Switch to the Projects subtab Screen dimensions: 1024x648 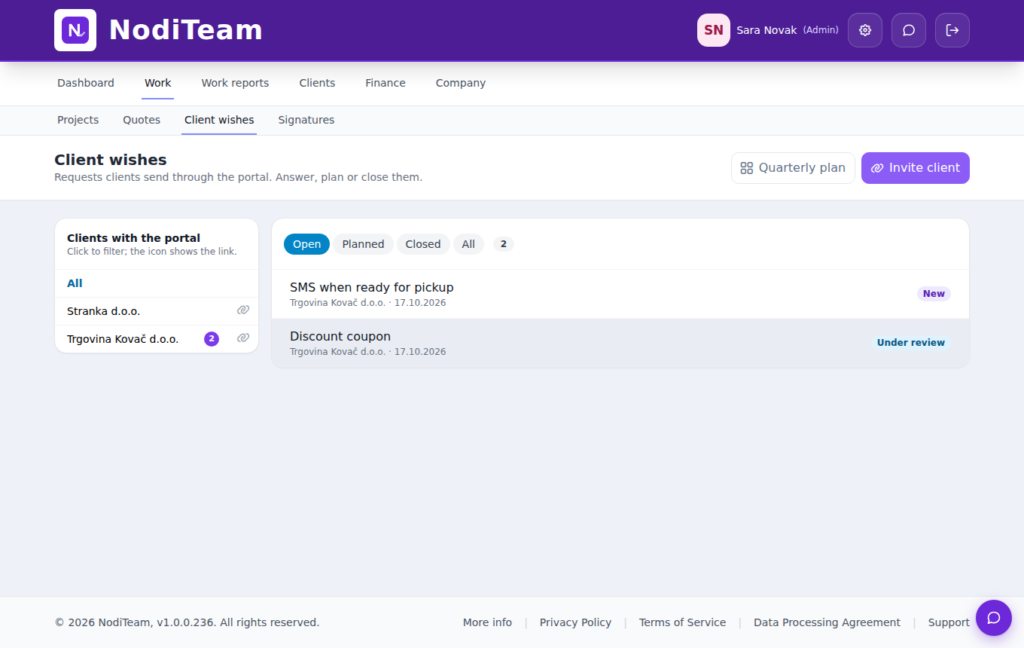click(78, 120)
